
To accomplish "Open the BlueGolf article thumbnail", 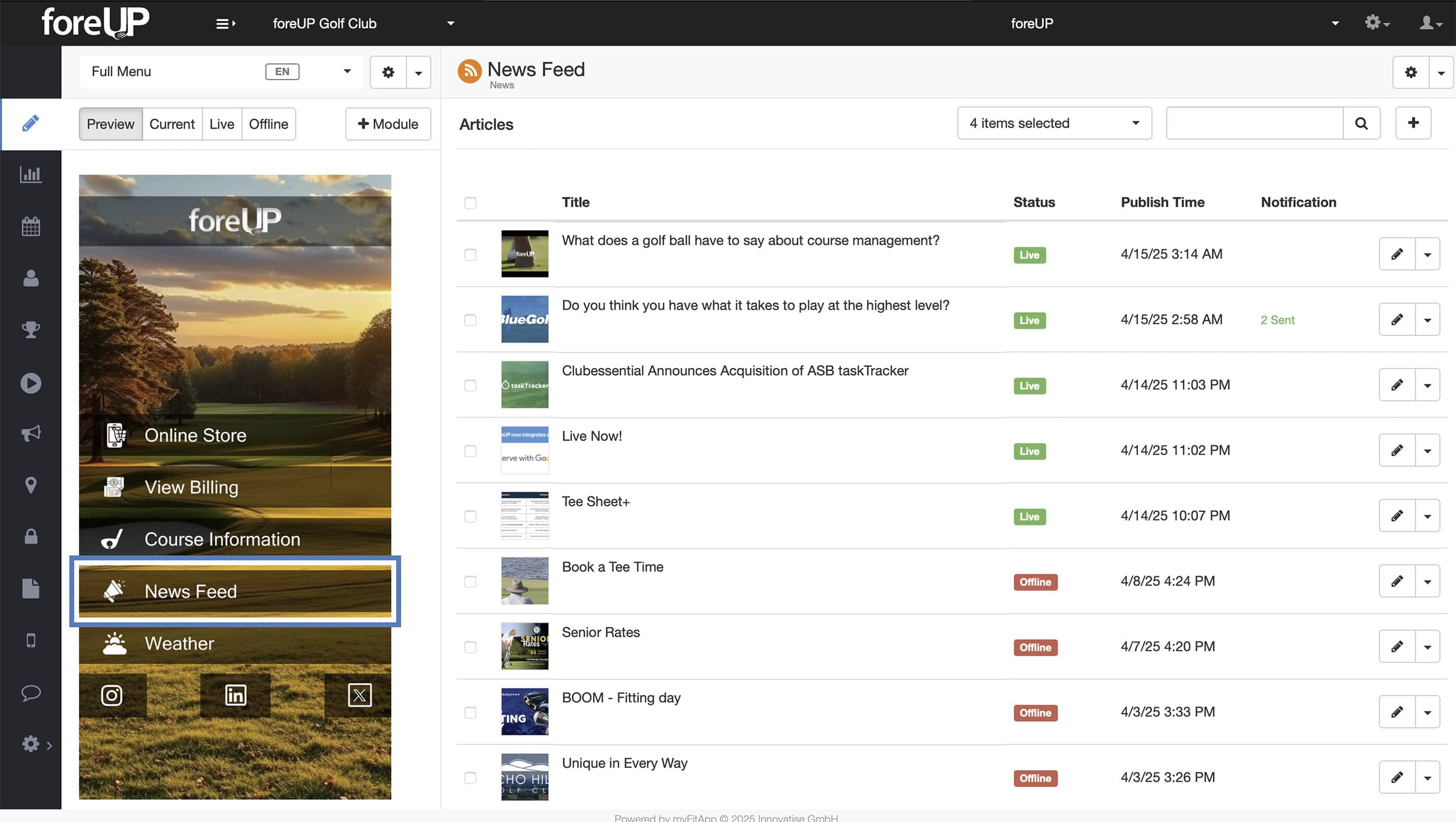I will 525,319.
